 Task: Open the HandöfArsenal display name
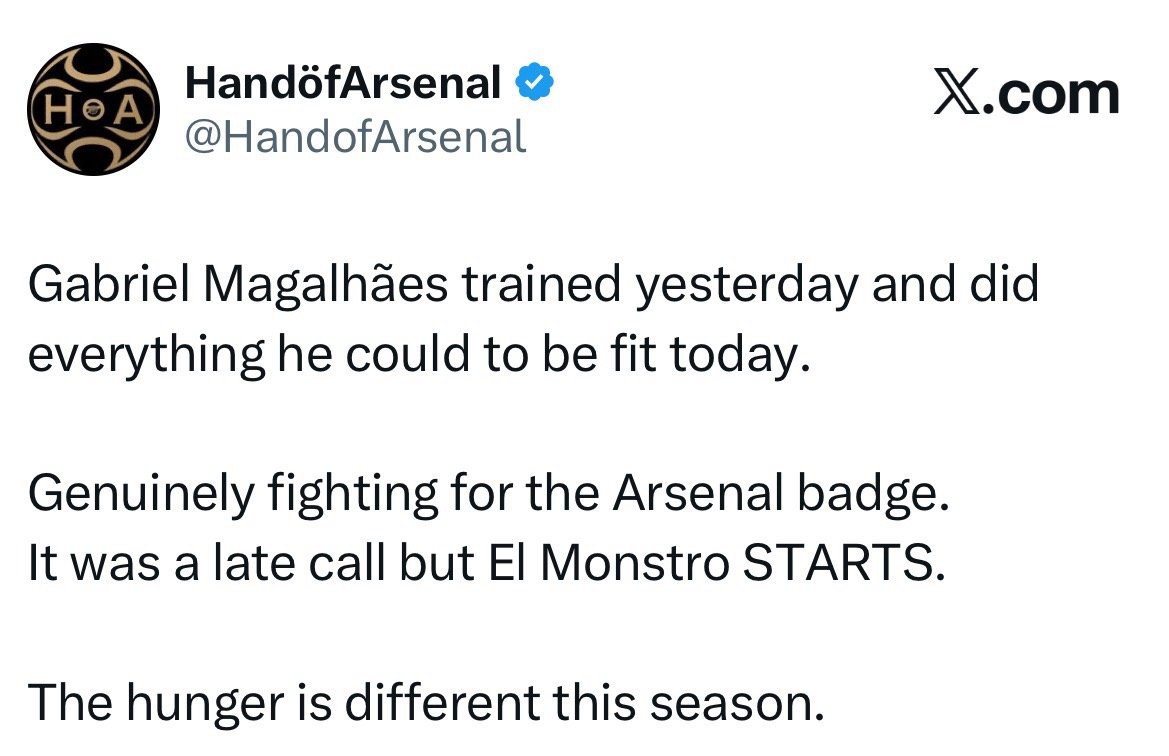click(342, 85)
